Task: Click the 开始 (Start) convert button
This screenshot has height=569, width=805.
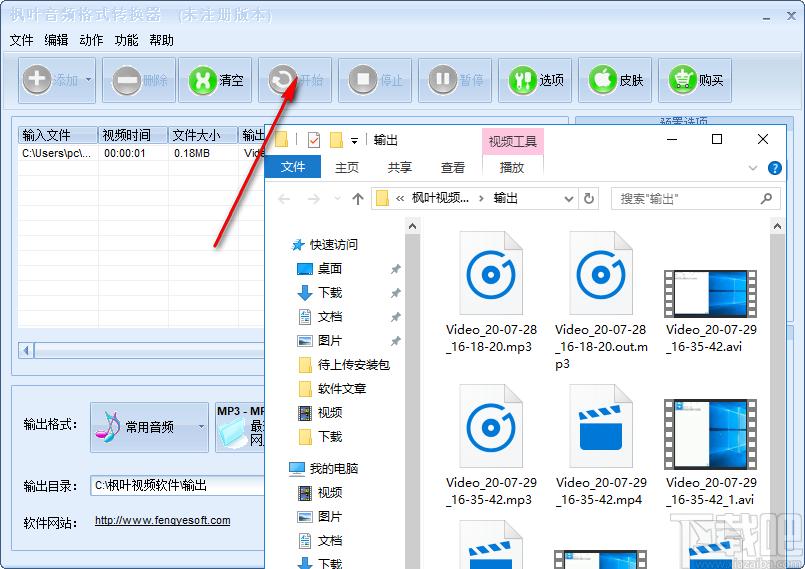Action: [x=295, y=80]
